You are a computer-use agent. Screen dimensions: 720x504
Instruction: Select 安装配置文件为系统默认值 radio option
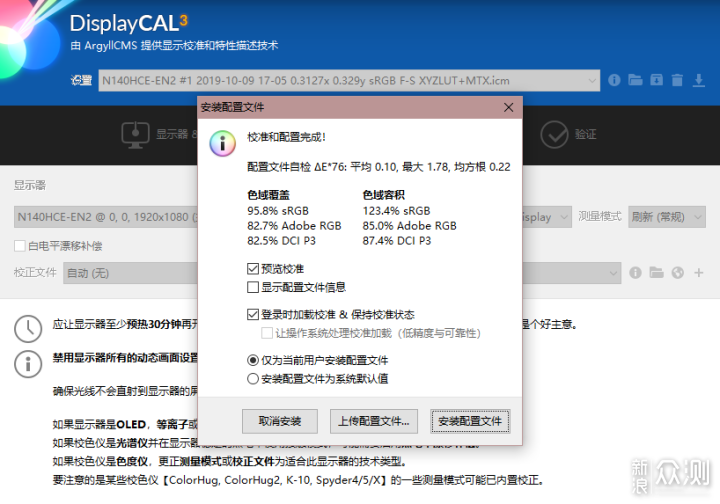[x=252, y=378]
